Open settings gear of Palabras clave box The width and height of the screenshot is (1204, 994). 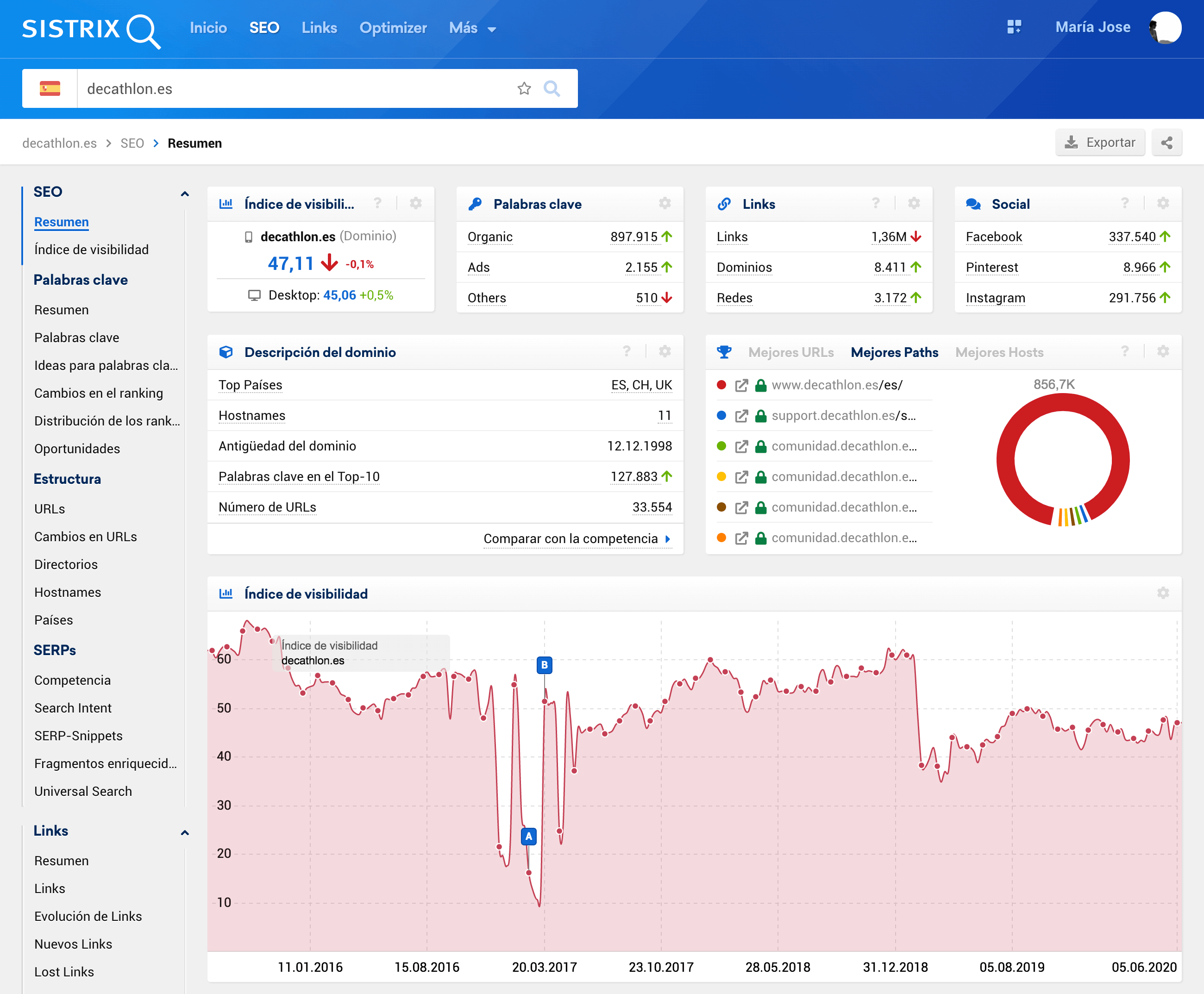[665, 203]
